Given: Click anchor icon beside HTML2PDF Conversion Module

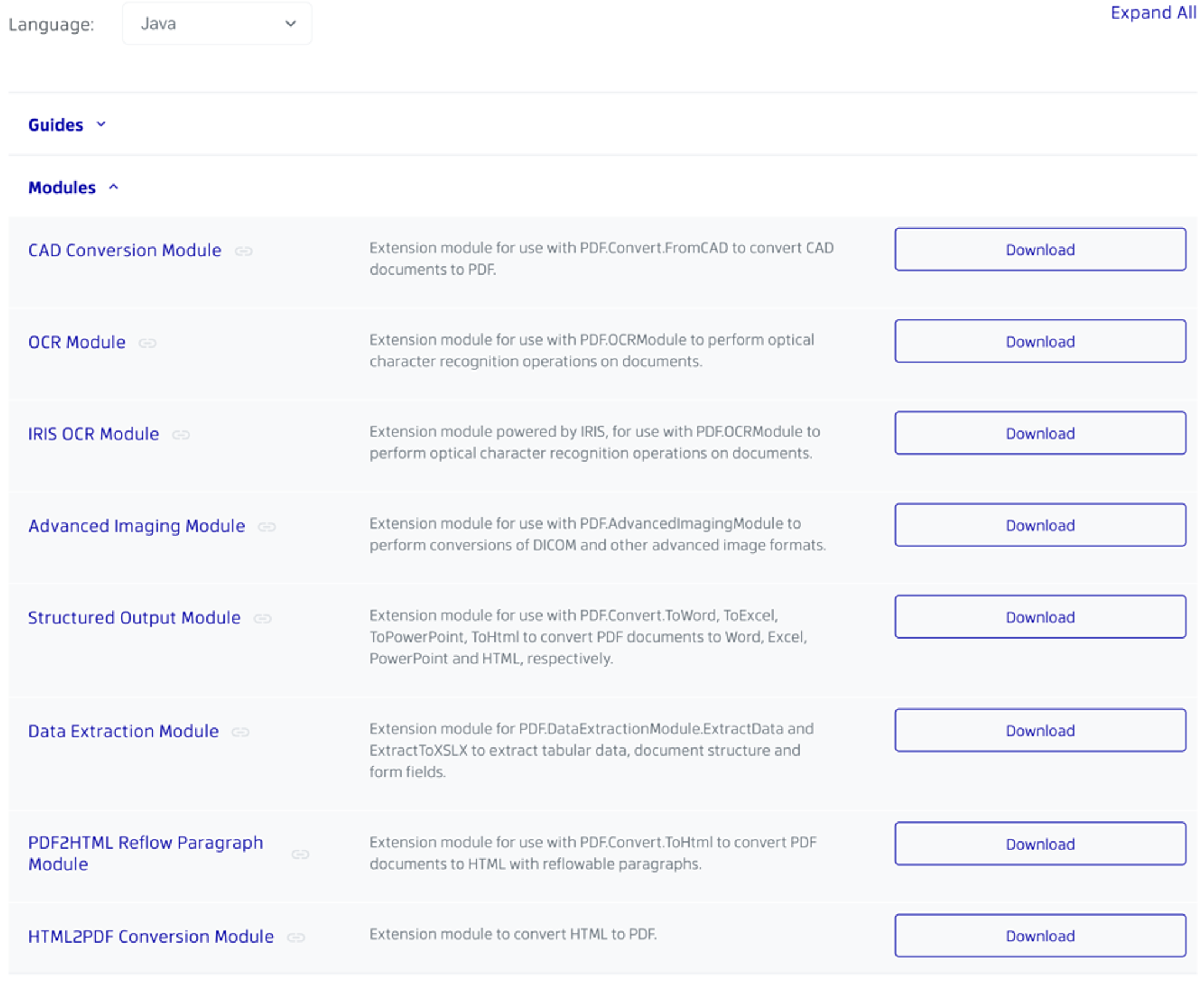Looking at the screenshot, I should [x=296, y=937].
